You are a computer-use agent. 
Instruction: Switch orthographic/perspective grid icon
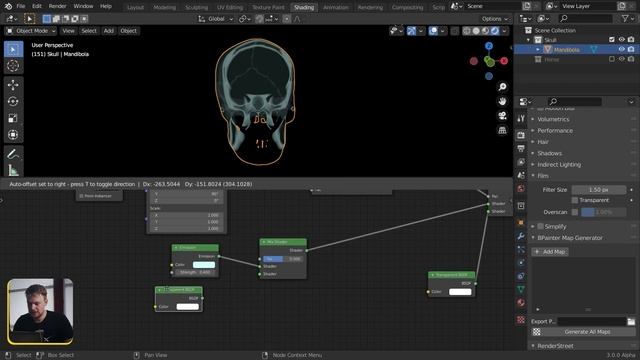tap(502, 130)
